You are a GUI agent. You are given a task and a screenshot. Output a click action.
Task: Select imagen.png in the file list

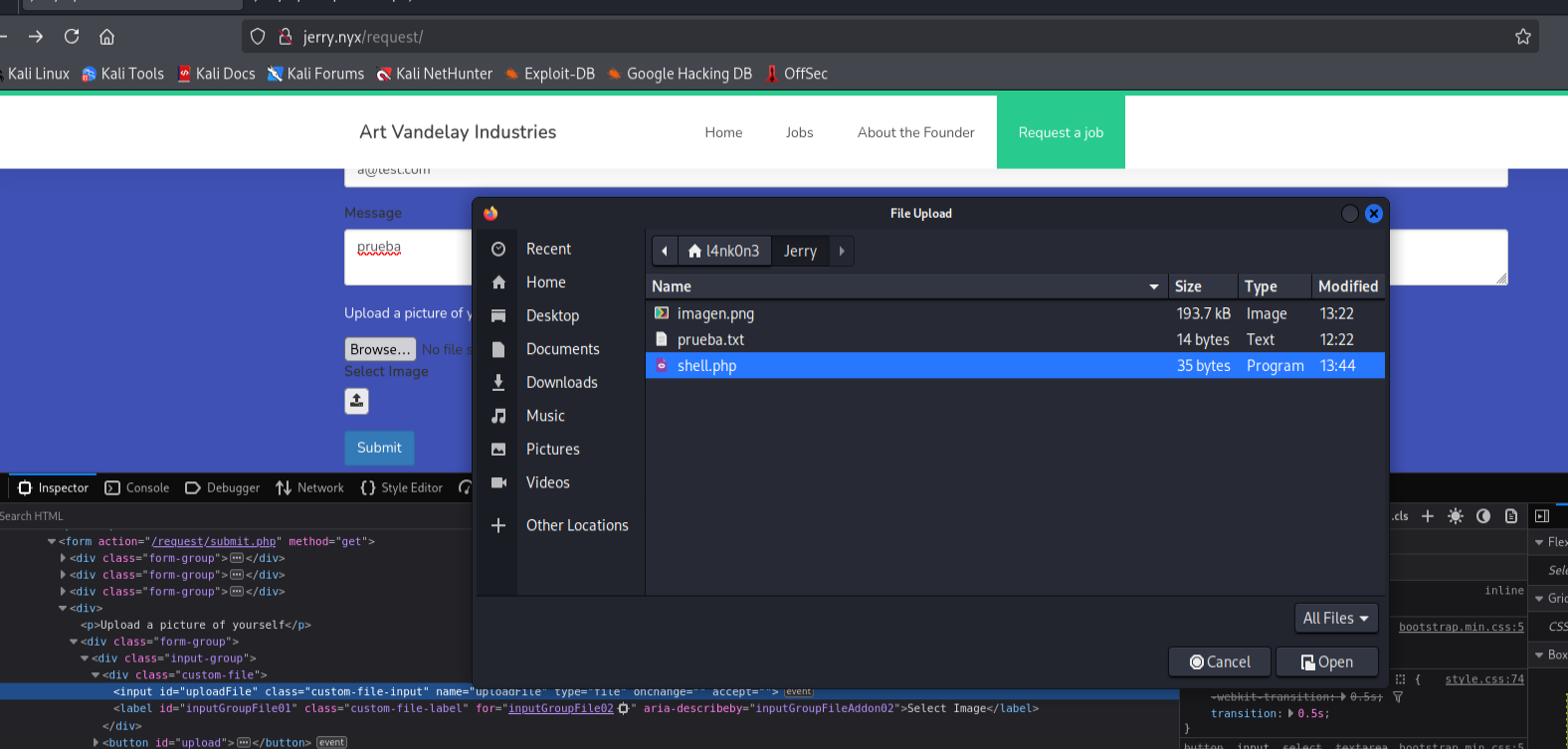click(715, 314)
